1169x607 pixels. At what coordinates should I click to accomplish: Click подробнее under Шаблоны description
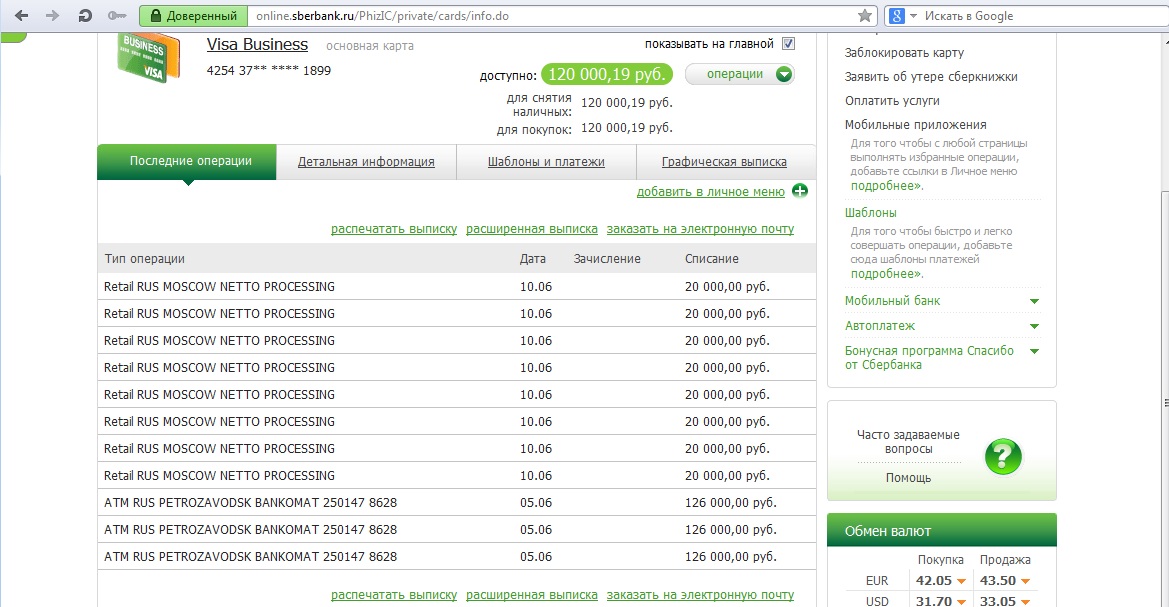tap(886, 274)
